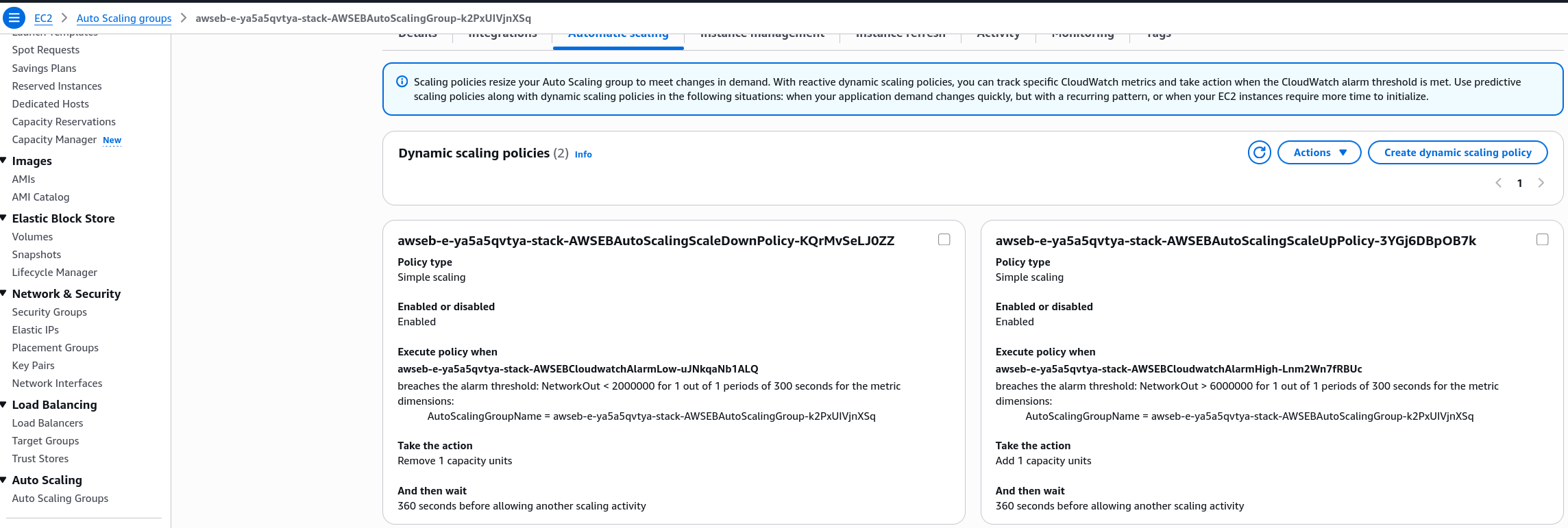Go to Auto Scaling groups breadcrumb
Screen dimensions: 1568x528
(x=124, y=18)
